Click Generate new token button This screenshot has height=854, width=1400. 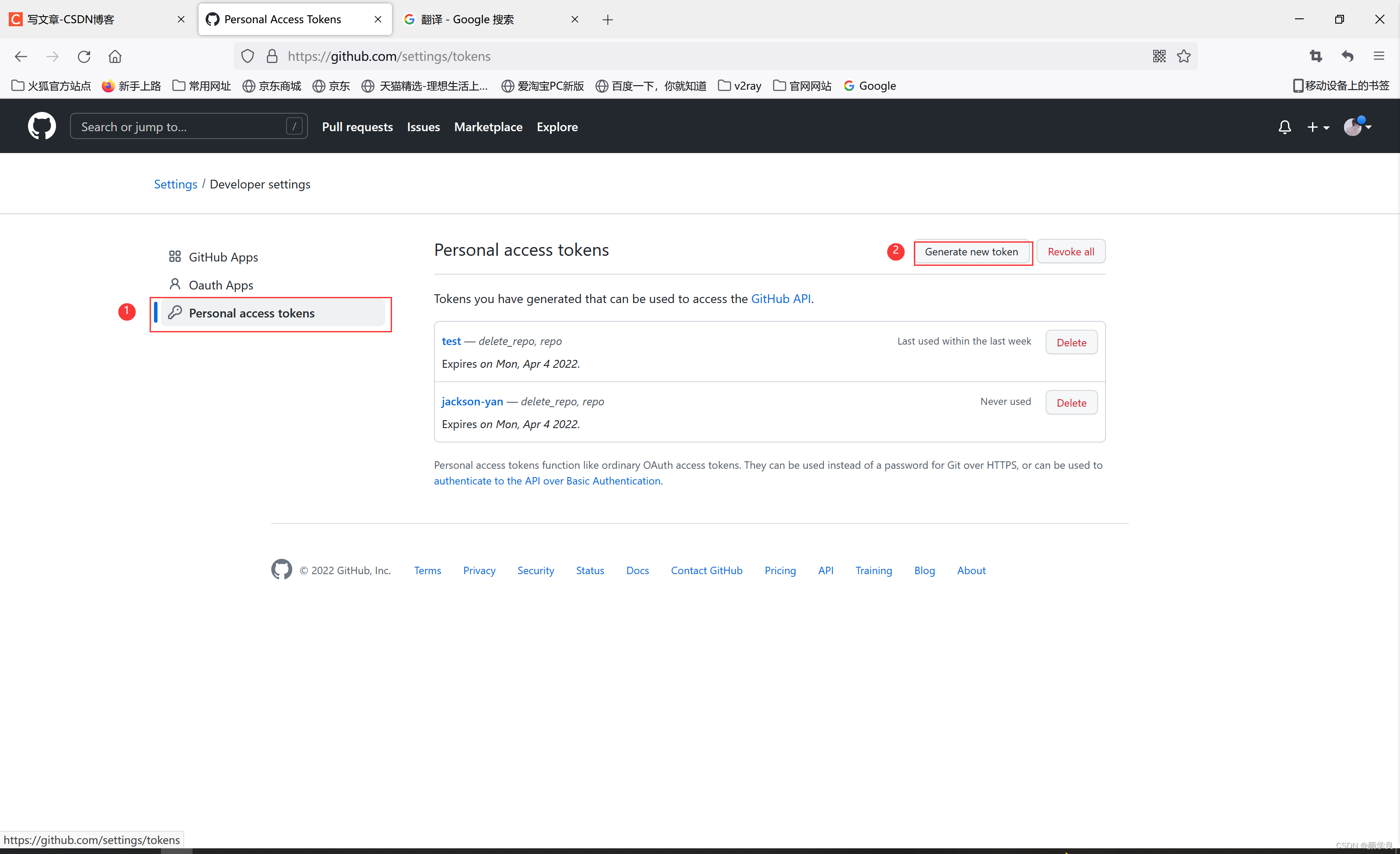coord(971,251)
